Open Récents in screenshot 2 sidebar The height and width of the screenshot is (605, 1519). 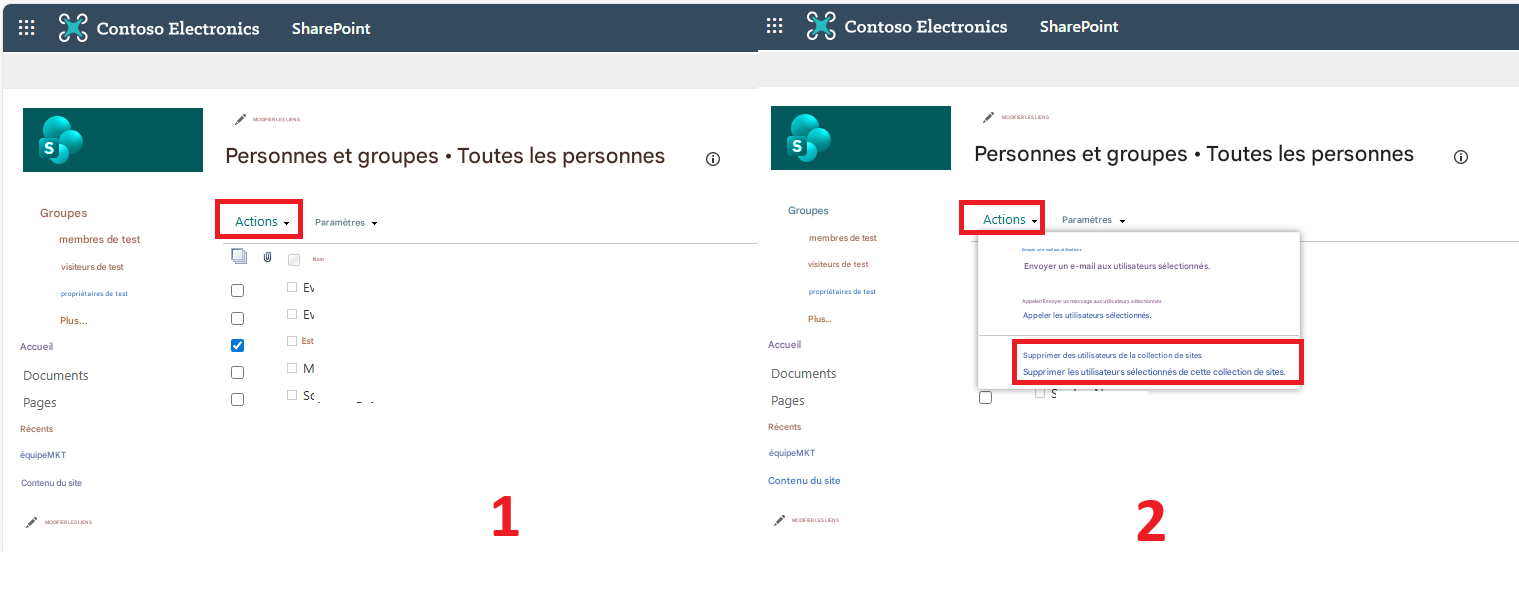tap(785, 426)
